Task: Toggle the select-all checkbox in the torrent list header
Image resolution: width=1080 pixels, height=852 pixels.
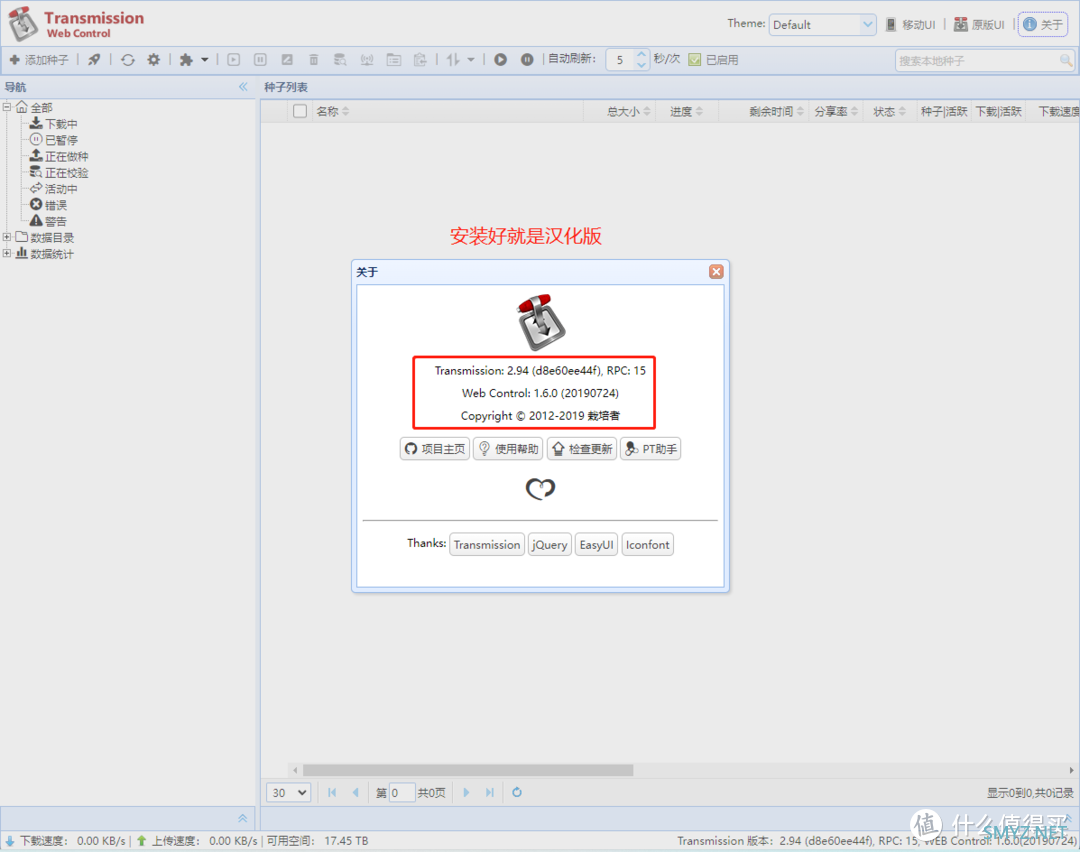Action: (300, 111)
